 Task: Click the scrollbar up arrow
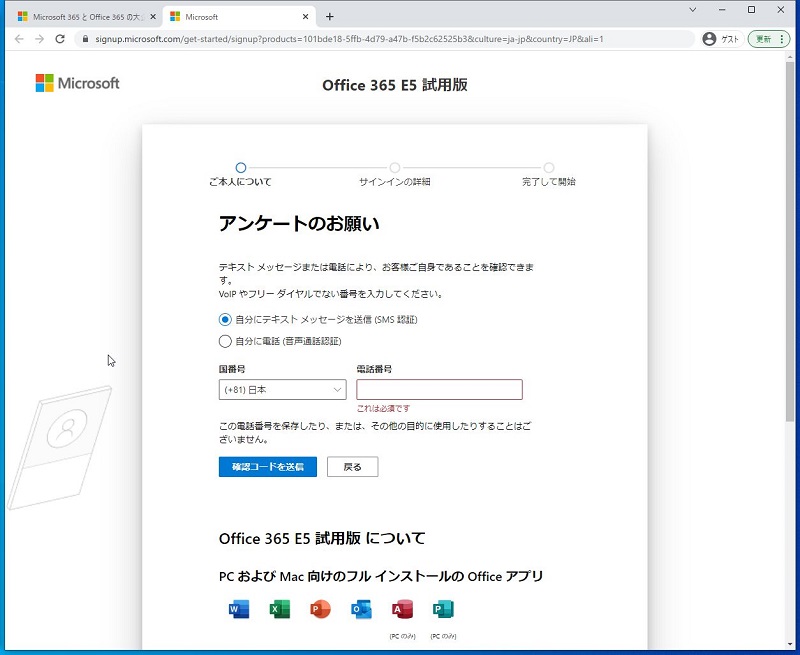[x=790, y=57]
